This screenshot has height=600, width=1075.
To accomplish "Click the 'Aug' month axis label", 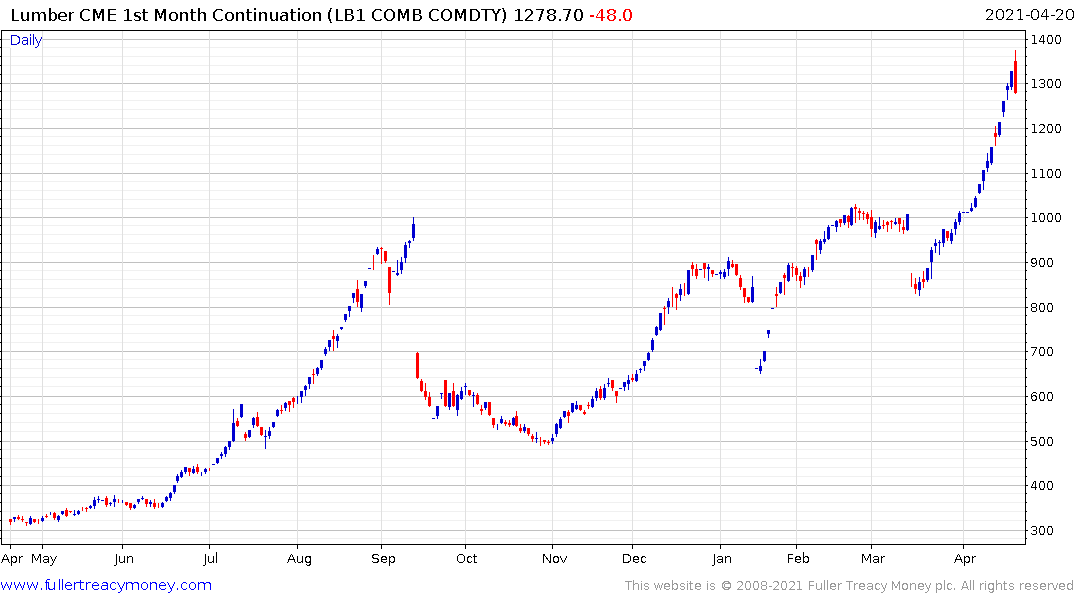I will [299, 559].
